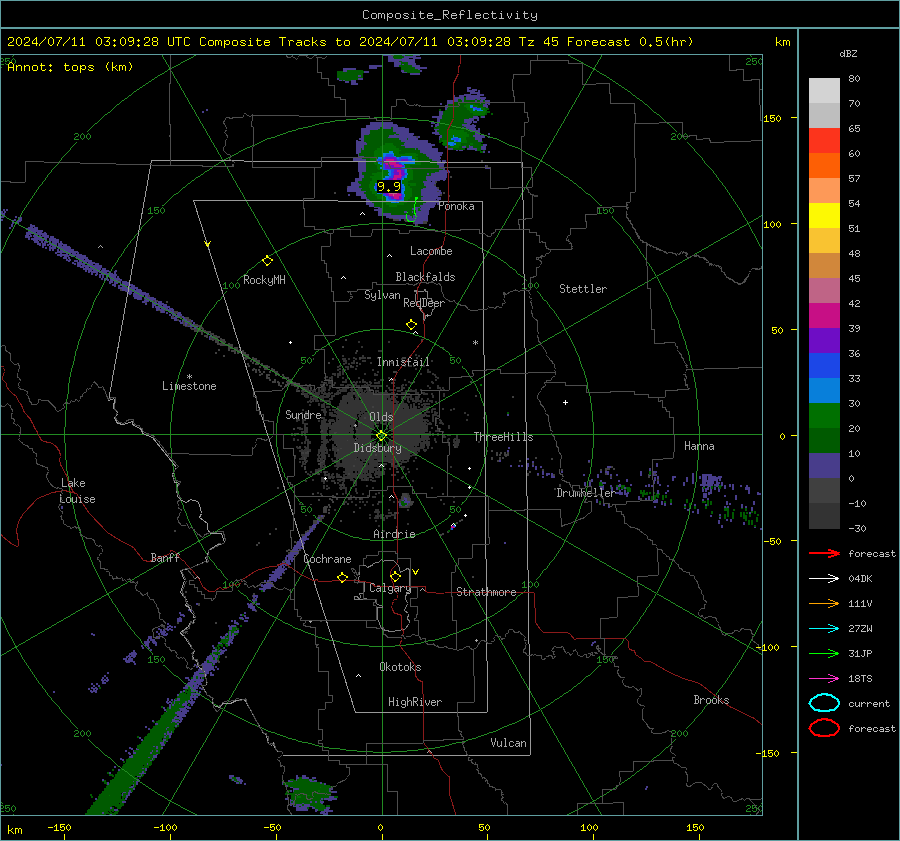The width and height of the screenshot is (900, 841).
Task: Click the orange 111V arrow legend icon
Action: tap(824, 603)
